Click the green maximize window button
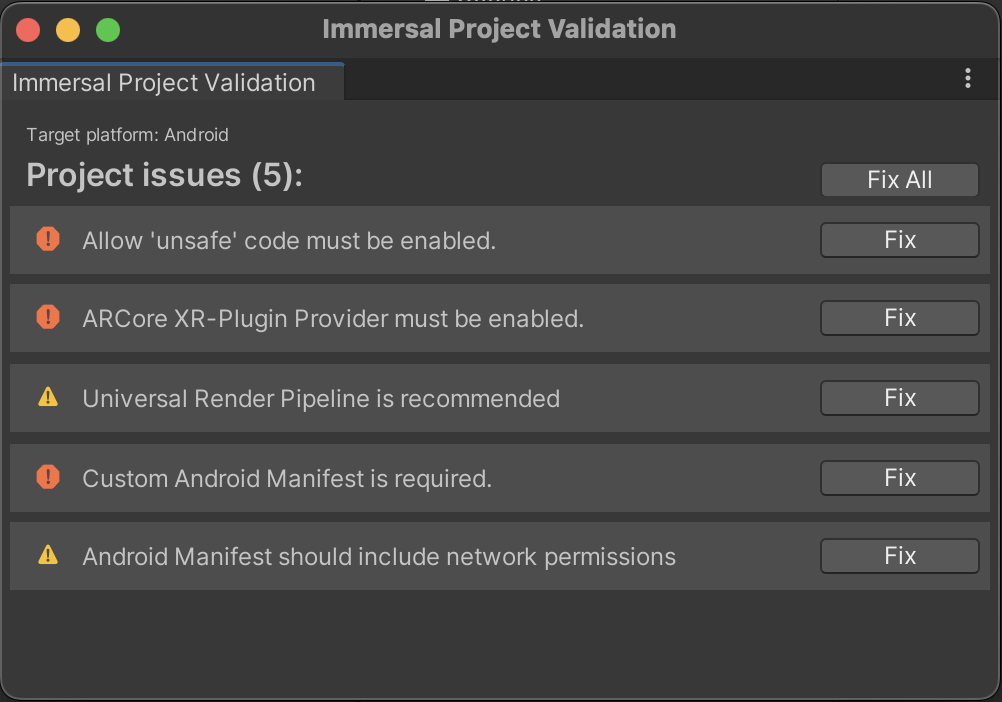Screen dimensions: 1002x702 (108, 30)
